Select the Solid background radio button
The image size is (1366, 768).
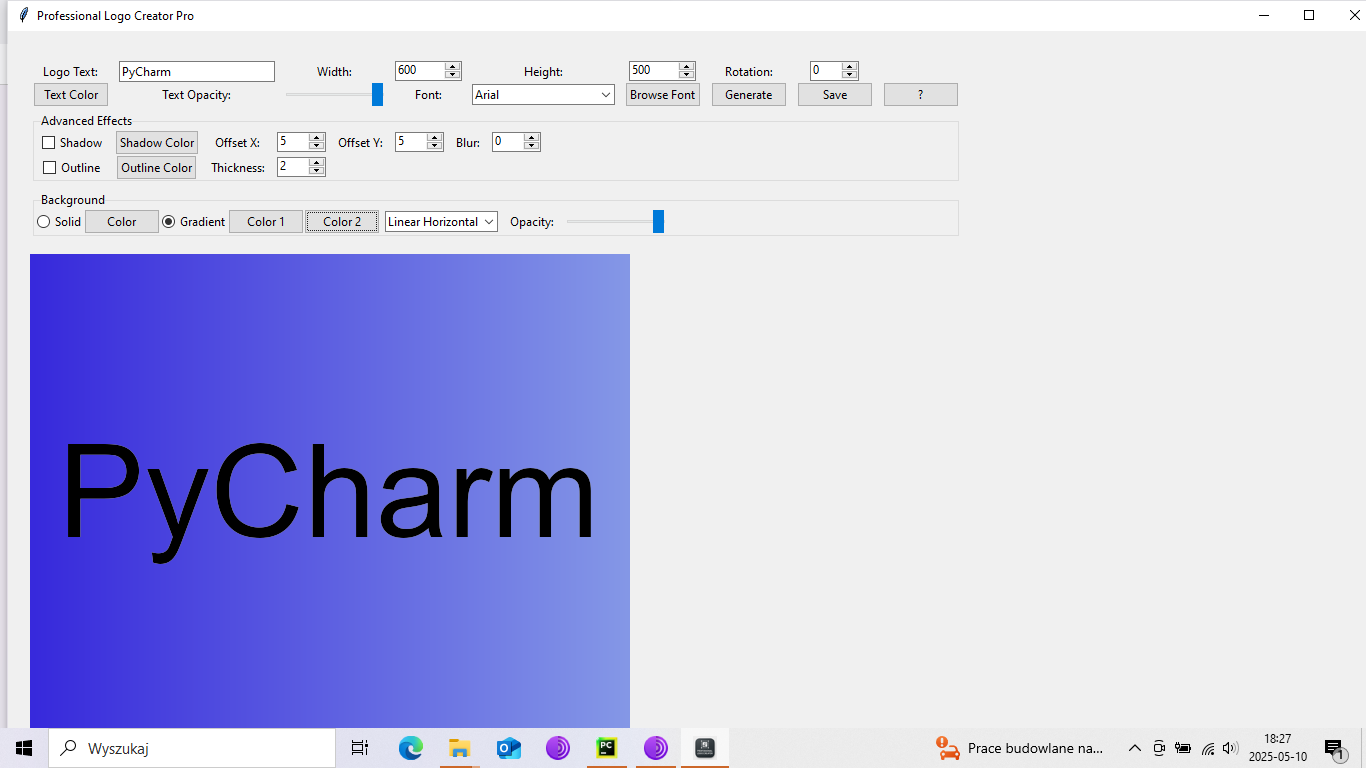point(44,222)
